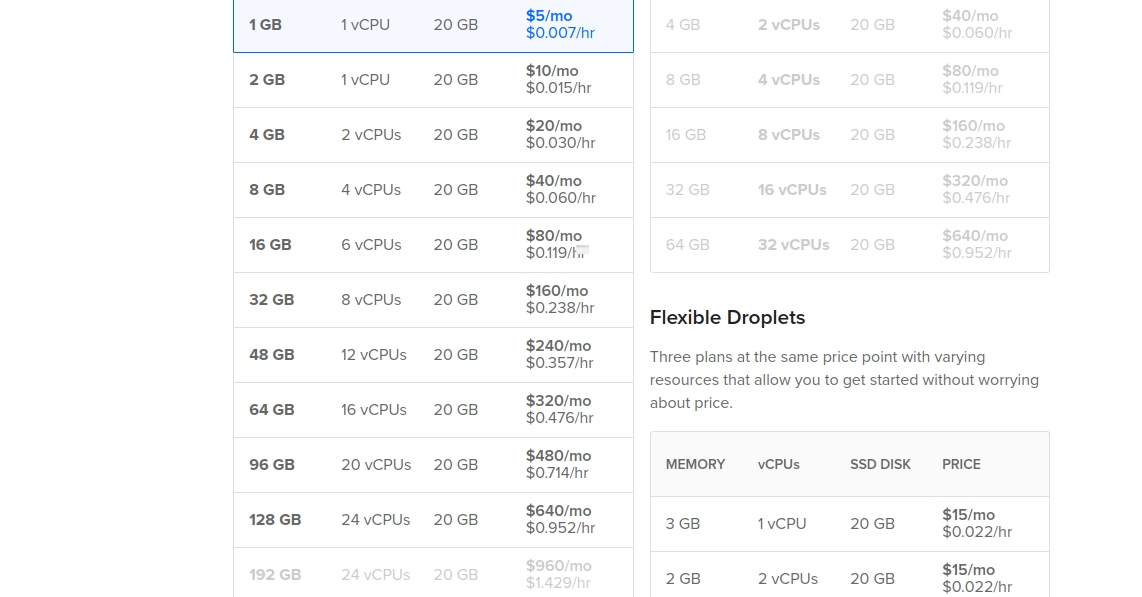Image resolution: width=1142 pixels, height=597 pixels.
Task: Choose the flexible 3 GB, 1 vCPU plan
Action: tap(849, 524)
